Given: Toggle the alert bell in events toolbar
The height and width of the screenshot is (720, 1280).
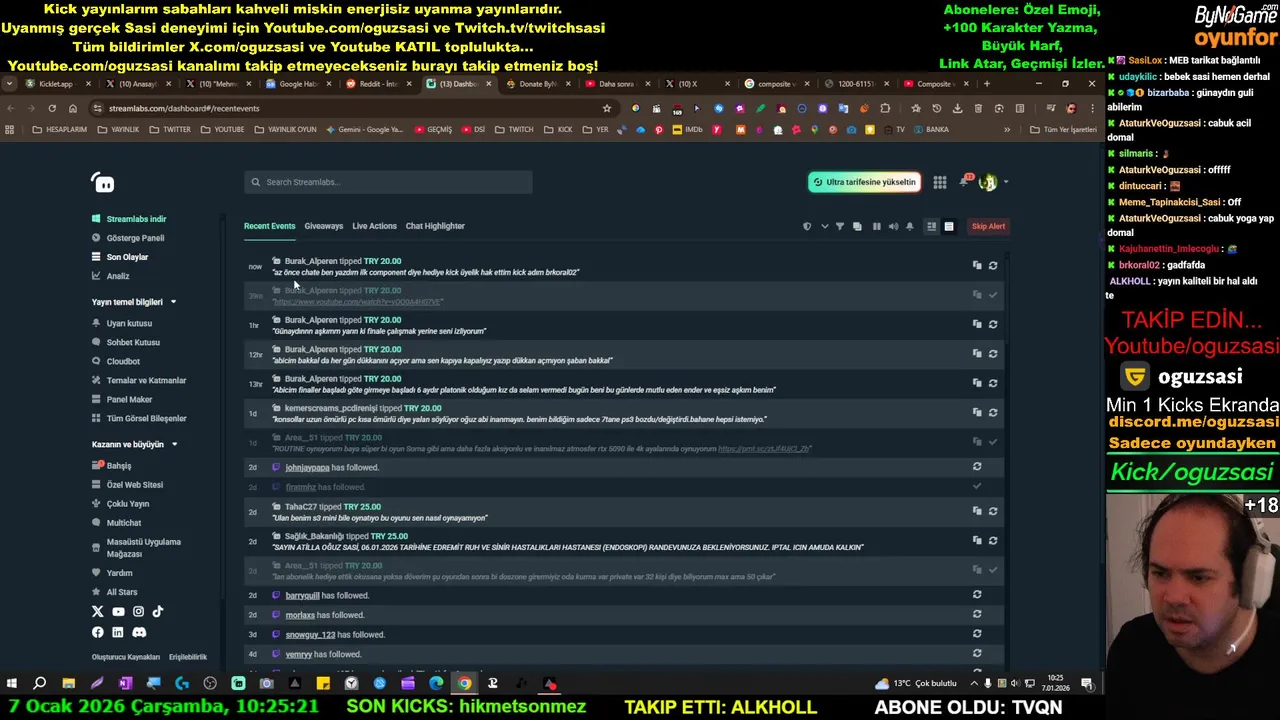Looking at the screenshot, I should point(910,226).
